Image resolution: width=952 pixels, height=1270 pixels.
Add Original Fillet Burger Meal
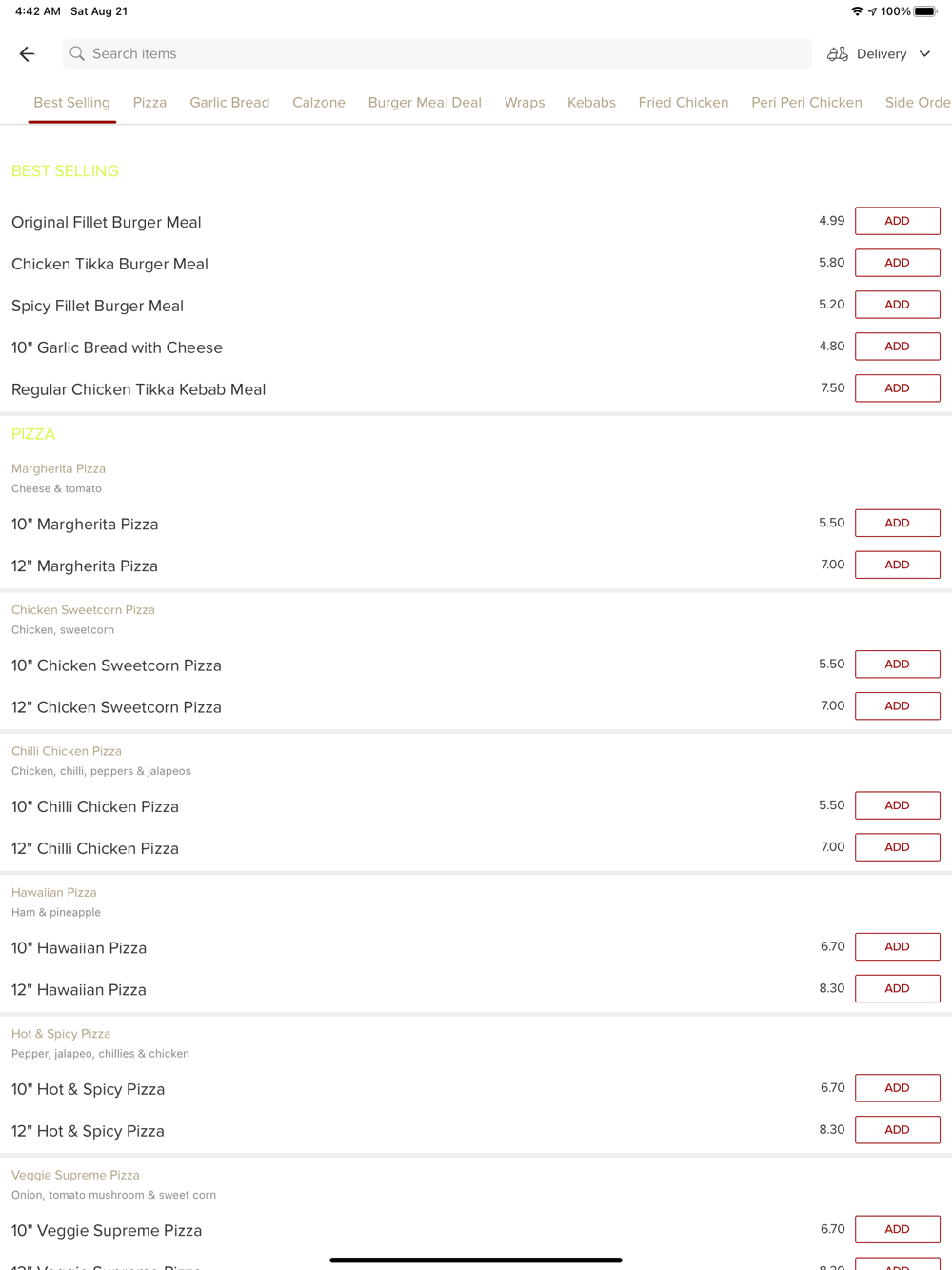coord(897,221)
